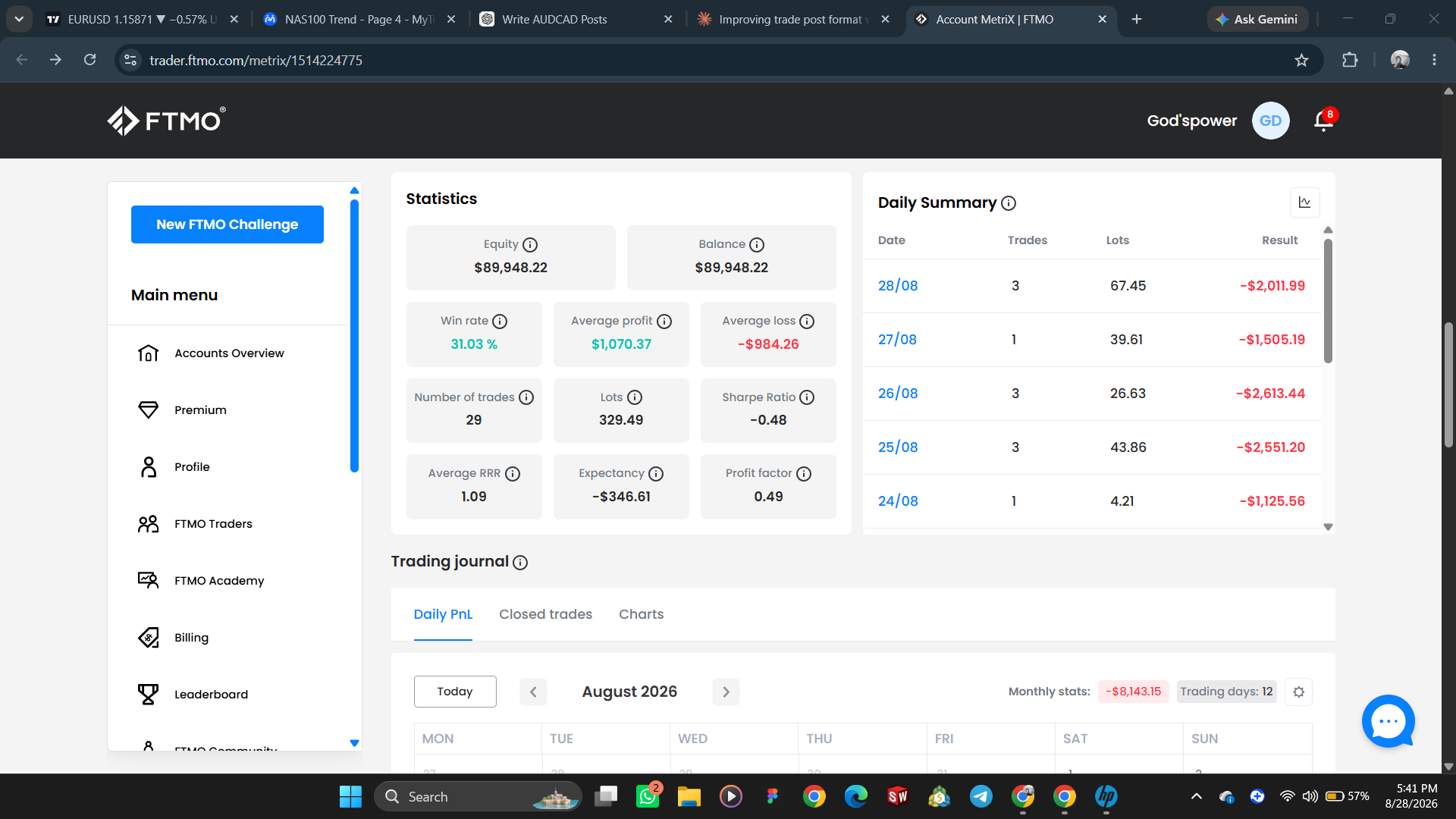Open the Daily Summary chart view icon
Screen dimensions: 1456x819
tap(1304, 202)
